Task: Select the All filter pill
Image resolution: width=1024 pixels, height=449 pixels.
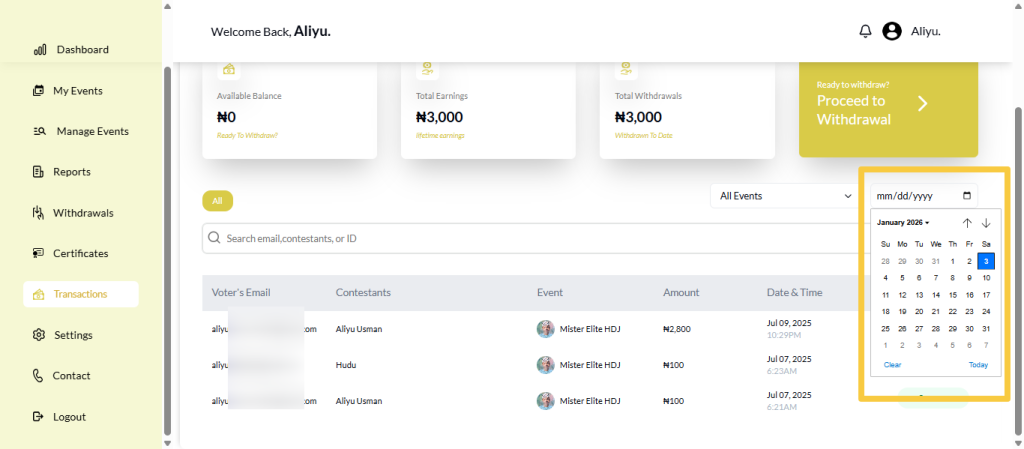Action: 217,200
